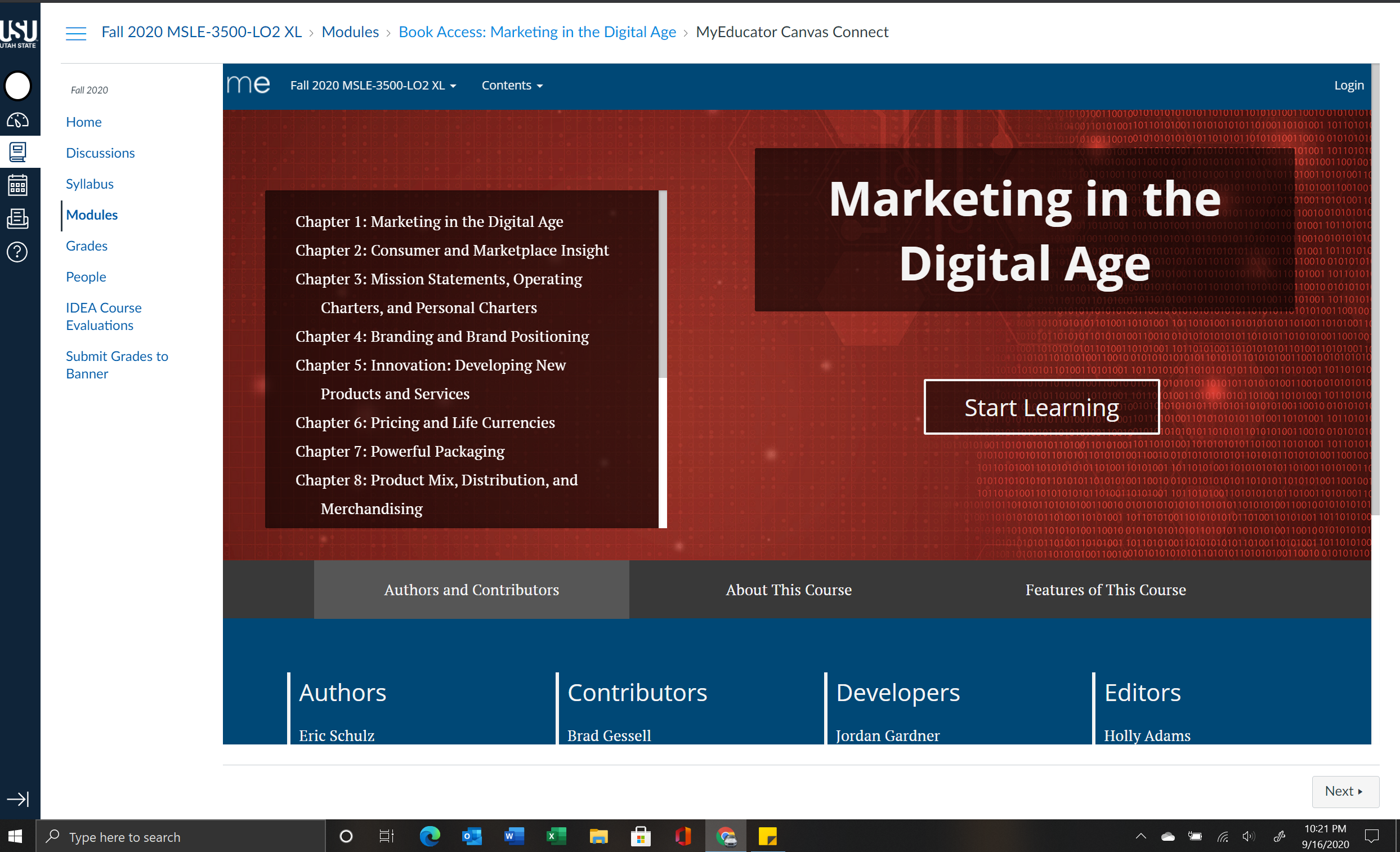
Task: Open the Calendar icon in global navigation
Action: 17,185
